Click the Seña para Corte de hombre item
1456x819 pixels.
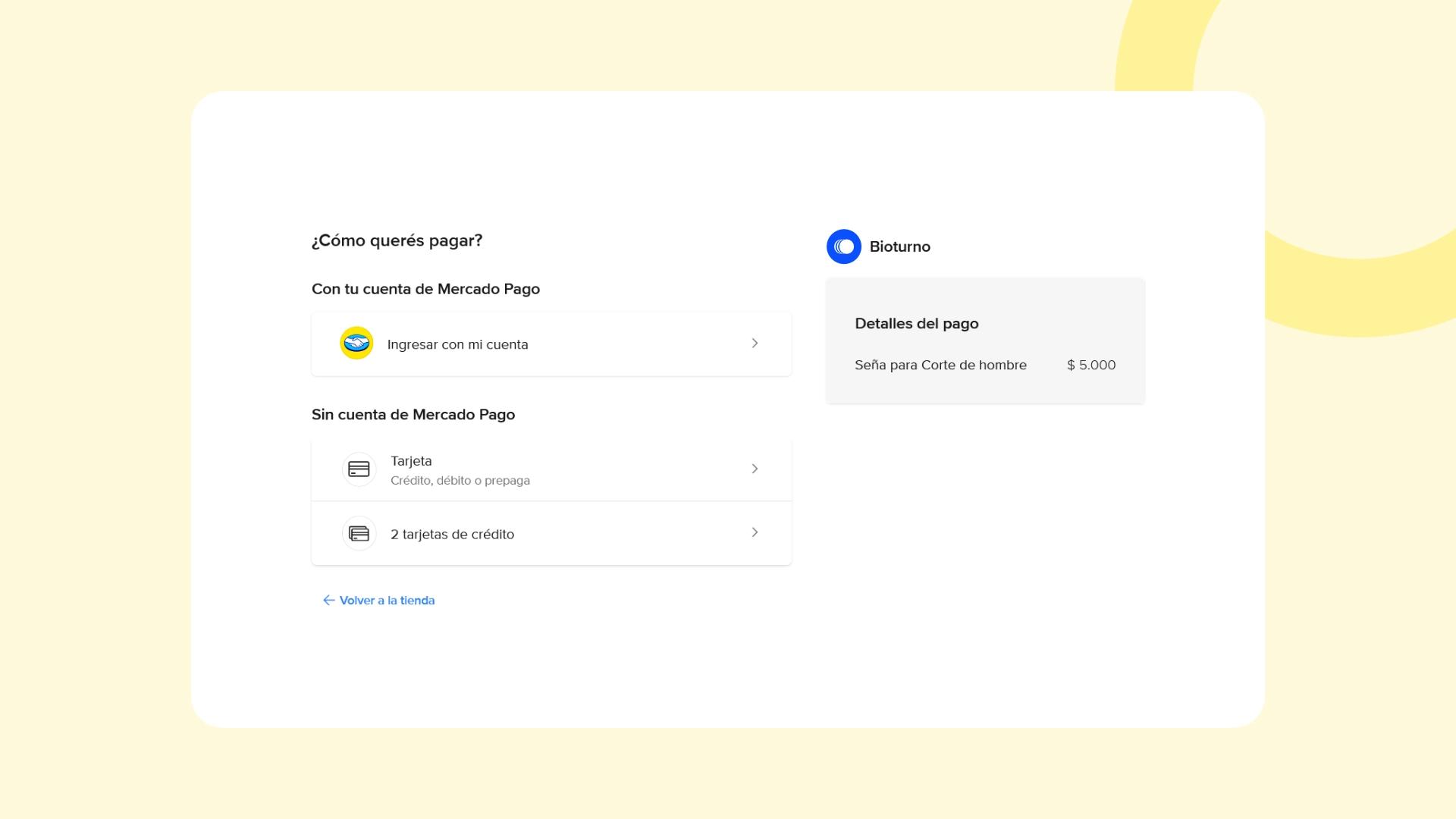pyautogui.click(x=940, y=365)
